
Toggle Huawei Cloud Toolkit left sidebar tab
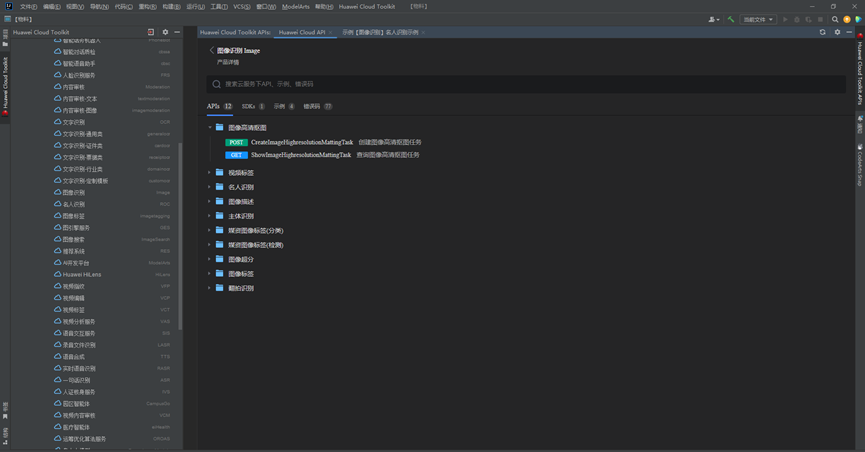(6, 86)
